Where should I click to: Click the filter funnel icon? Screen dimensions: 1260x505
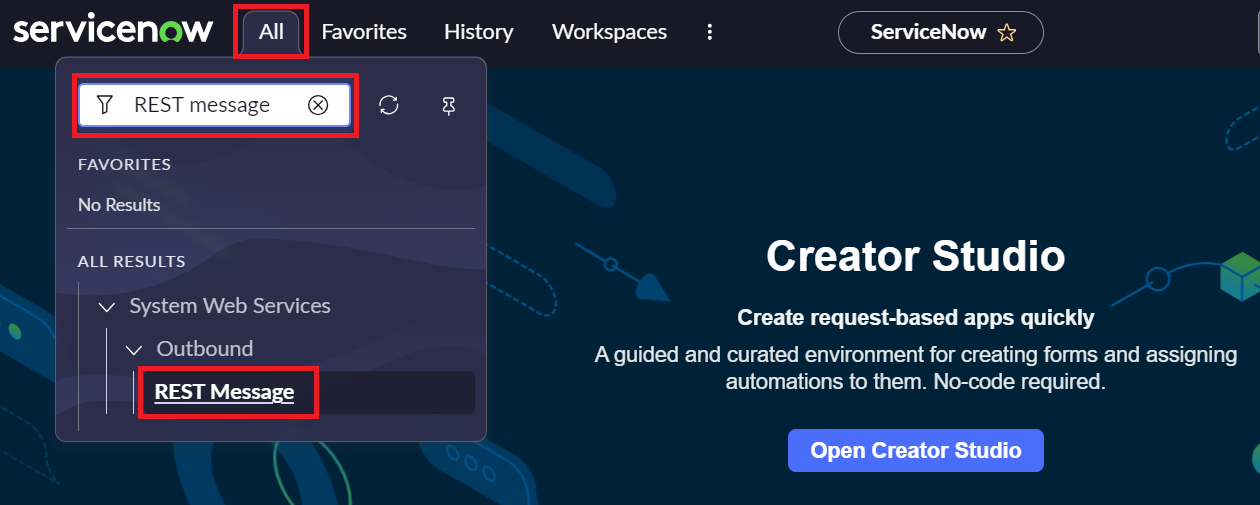click(104, 105)
